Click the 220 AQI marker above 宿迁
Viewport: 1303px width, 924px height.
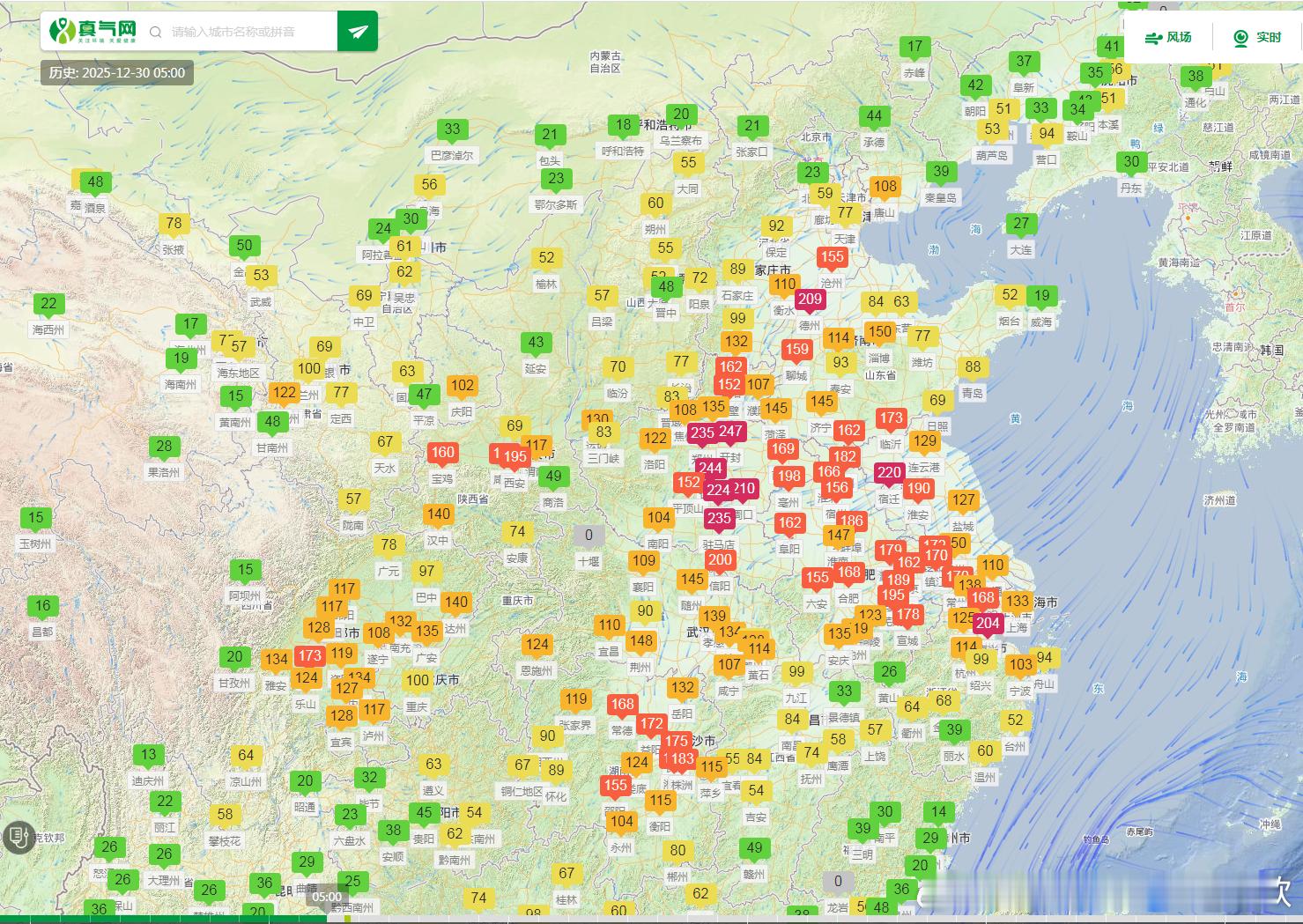(889, 473)
